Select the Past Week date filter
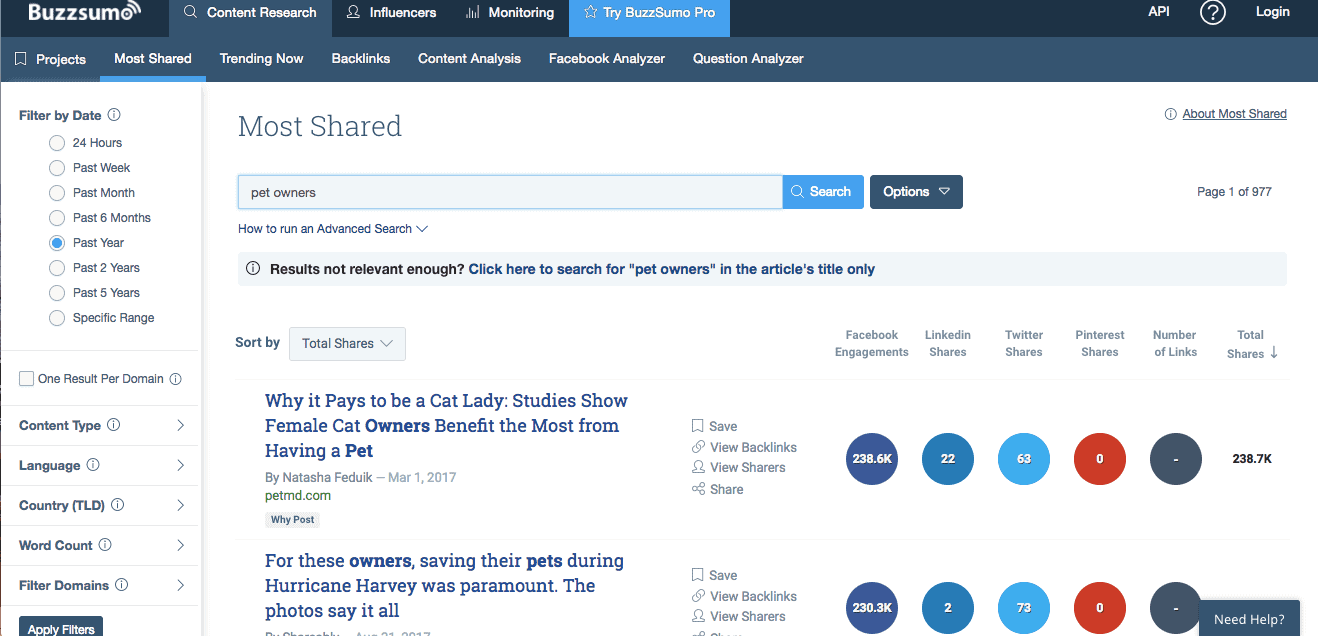This screenshot has width=1318, height=636. [x=57, y=168]
